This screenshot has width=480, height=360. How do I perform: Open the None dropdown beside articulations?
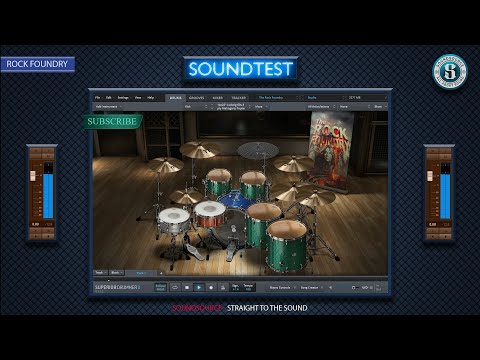355,107
